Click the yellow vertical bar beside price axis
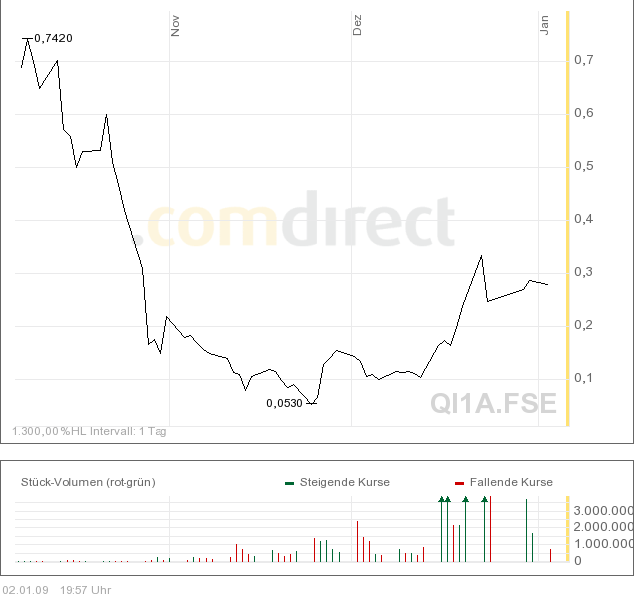Viewport: 634px width, 597px height. [568, 220]
